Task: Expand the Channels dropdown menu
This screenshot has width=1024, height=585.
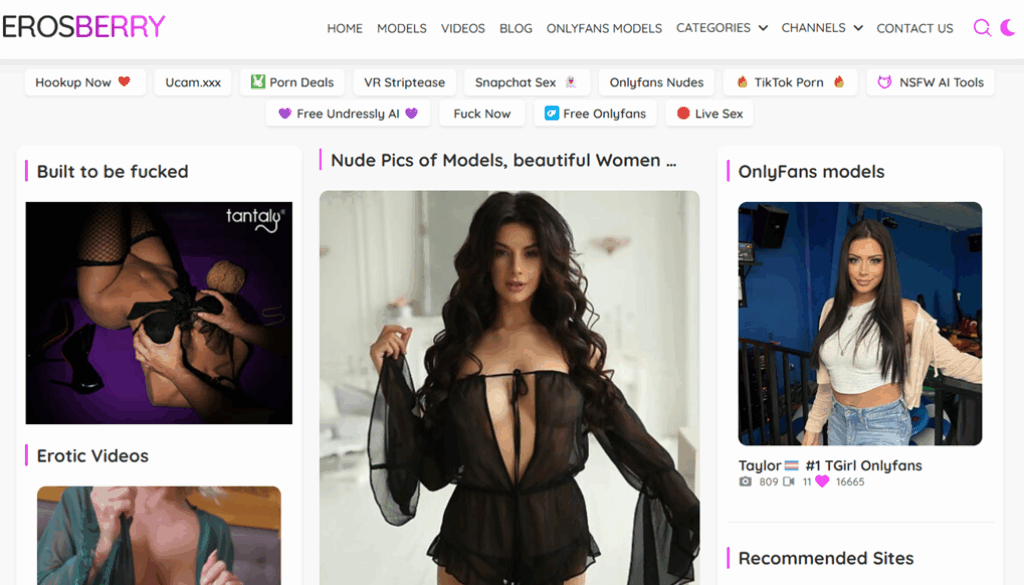Action: point(821,28)
